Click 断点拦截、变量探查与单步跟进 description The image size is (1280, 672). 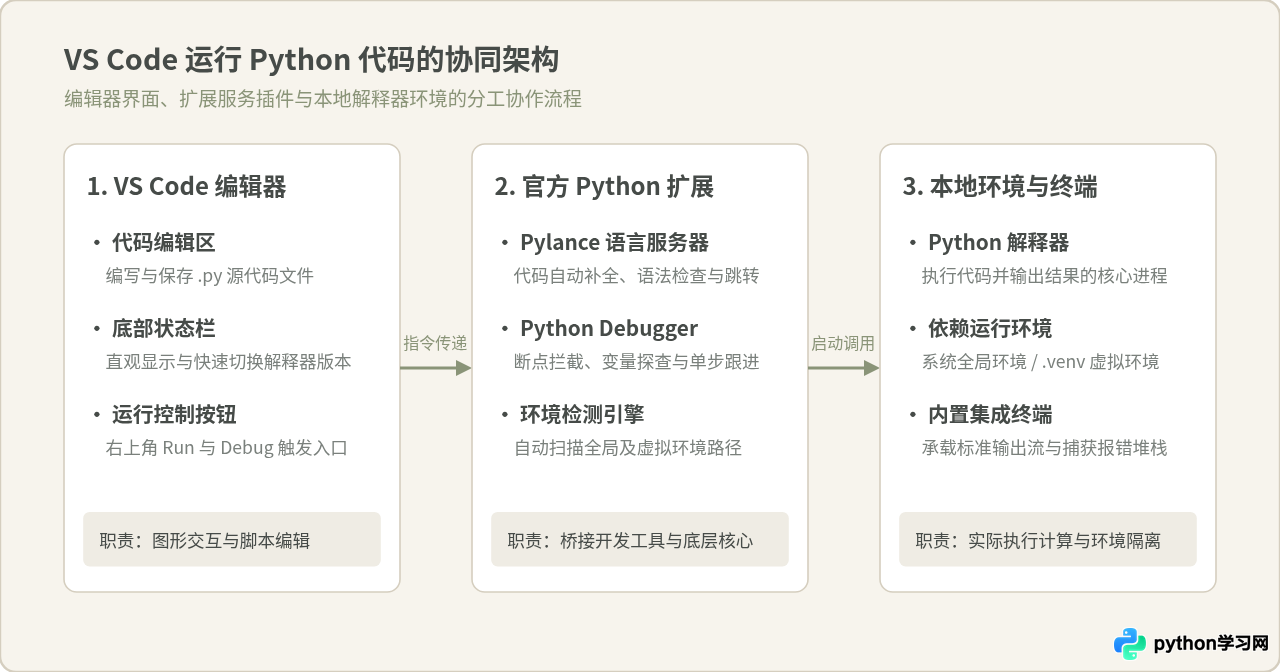(x=637, y=362)
